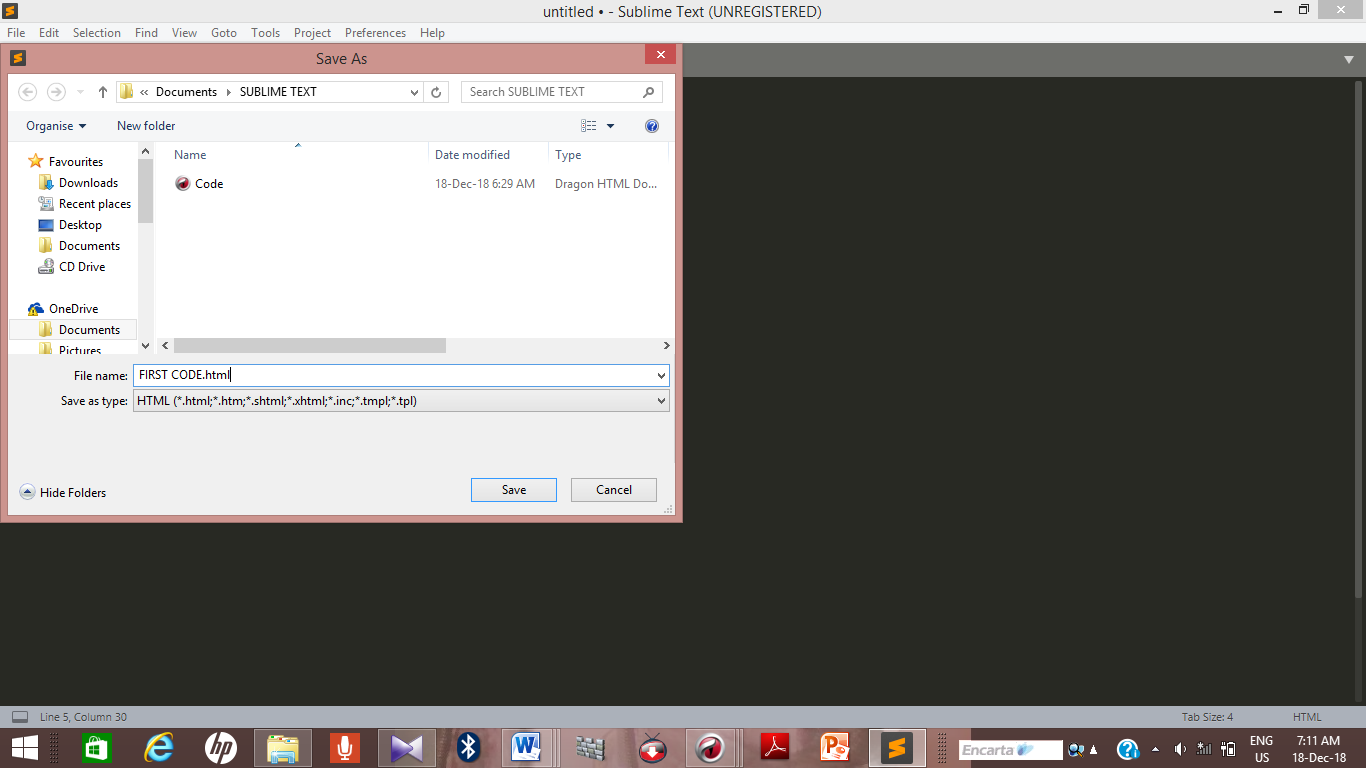Click New folder button
This screenshot has width=1366, height=768.
[x=146, y=126]
